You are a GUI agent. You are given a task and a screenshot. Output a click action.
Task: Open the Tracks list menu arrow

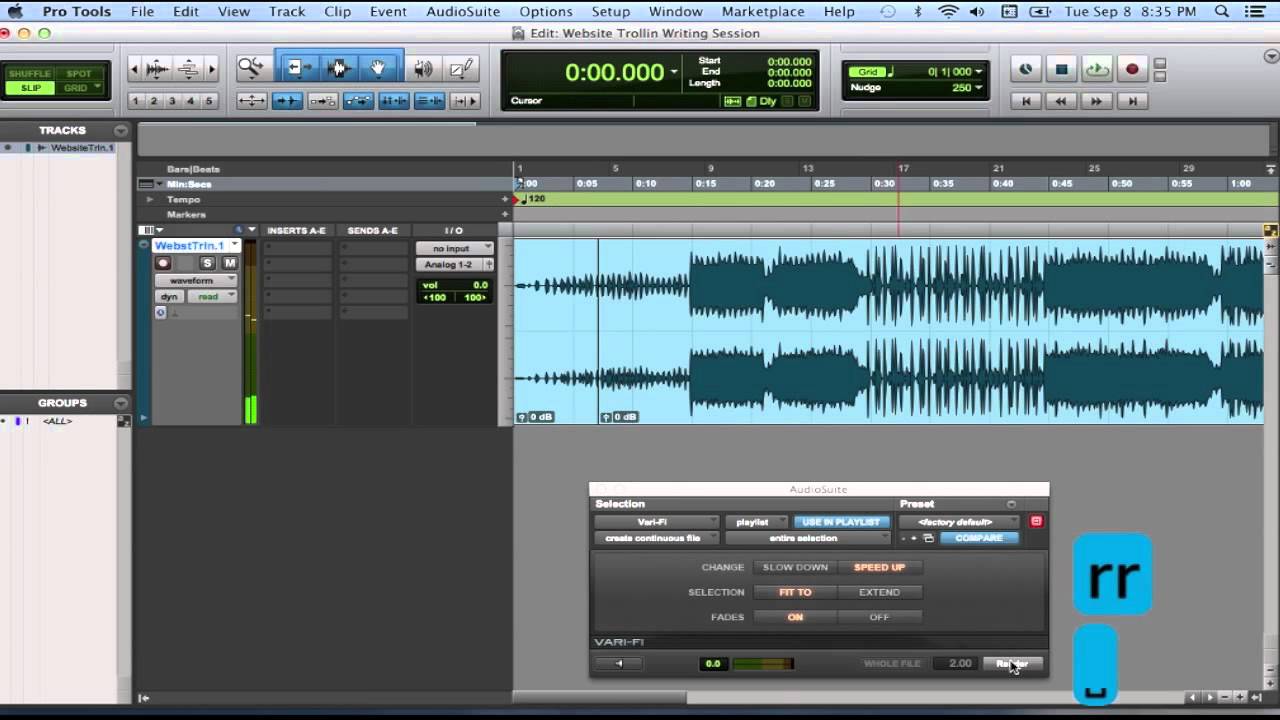pos(121,130)
